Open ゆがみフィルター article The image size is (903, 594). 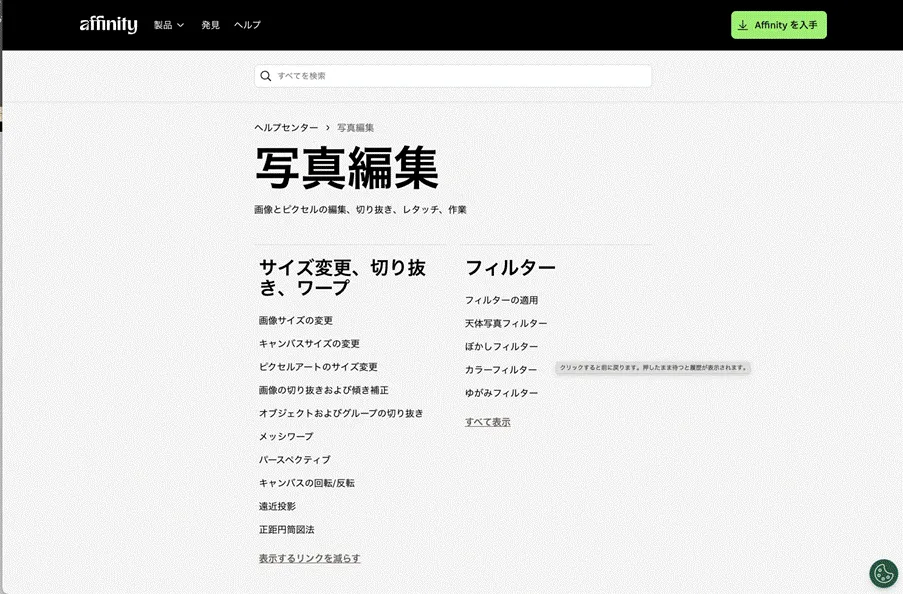pos(501,393)
